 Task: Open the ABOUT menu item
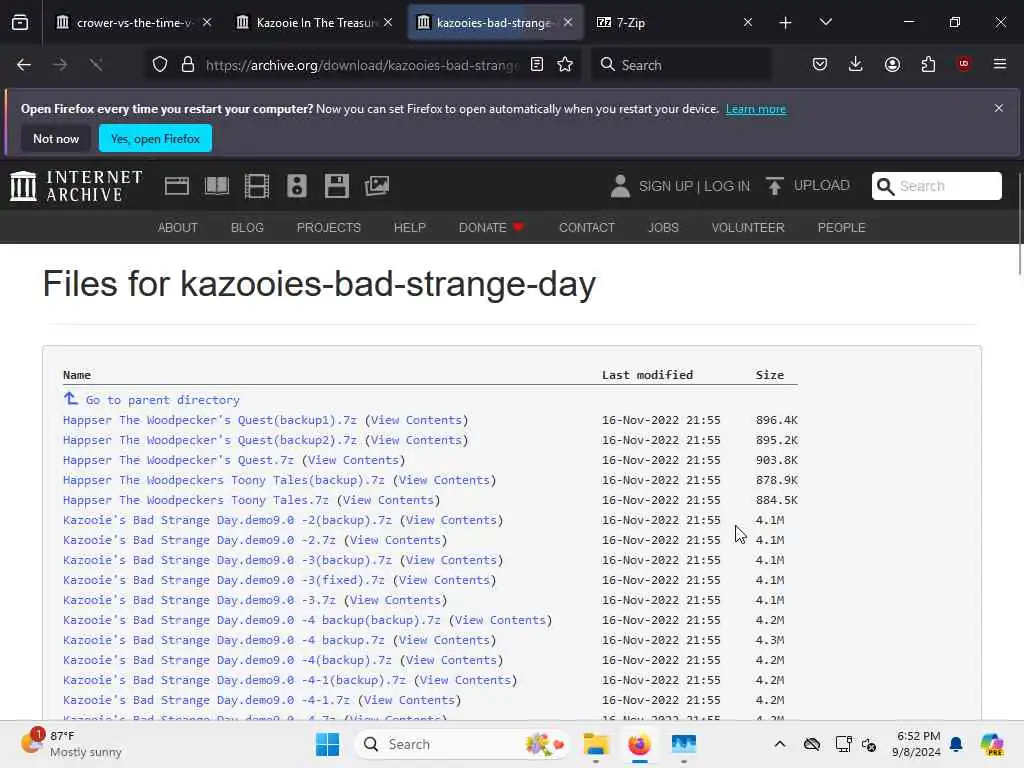click(x=178, y=227)
